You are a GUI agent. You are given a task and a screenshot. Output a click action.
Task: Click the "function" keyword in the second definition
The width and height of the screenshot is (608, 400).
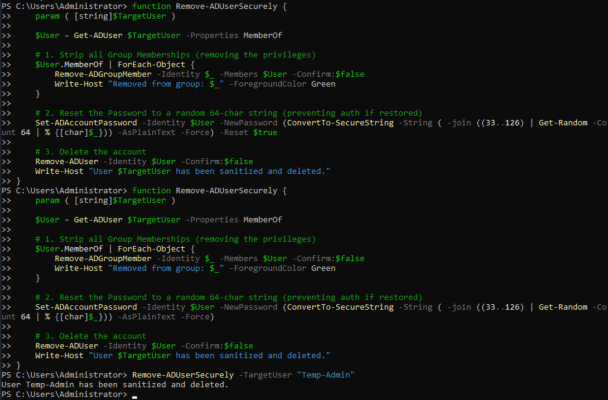[x=151, y=191]
